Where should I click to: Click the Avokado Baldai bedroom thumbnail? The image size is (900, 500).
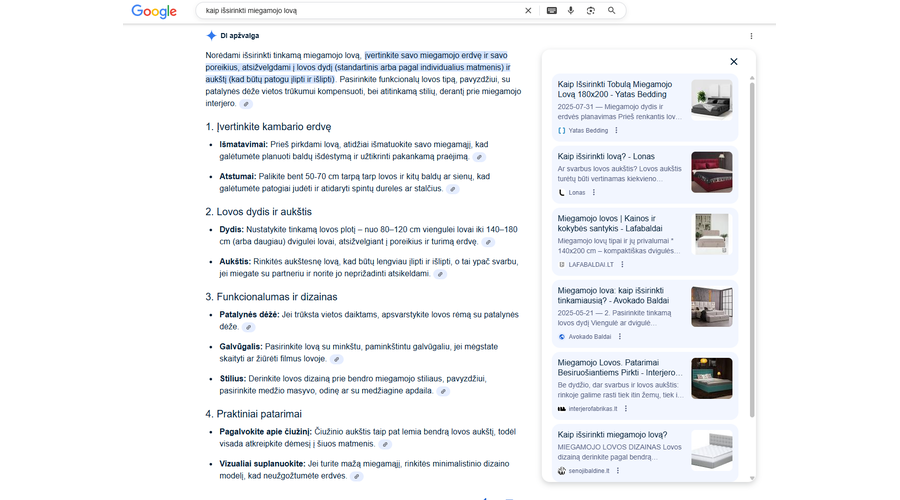711,307
